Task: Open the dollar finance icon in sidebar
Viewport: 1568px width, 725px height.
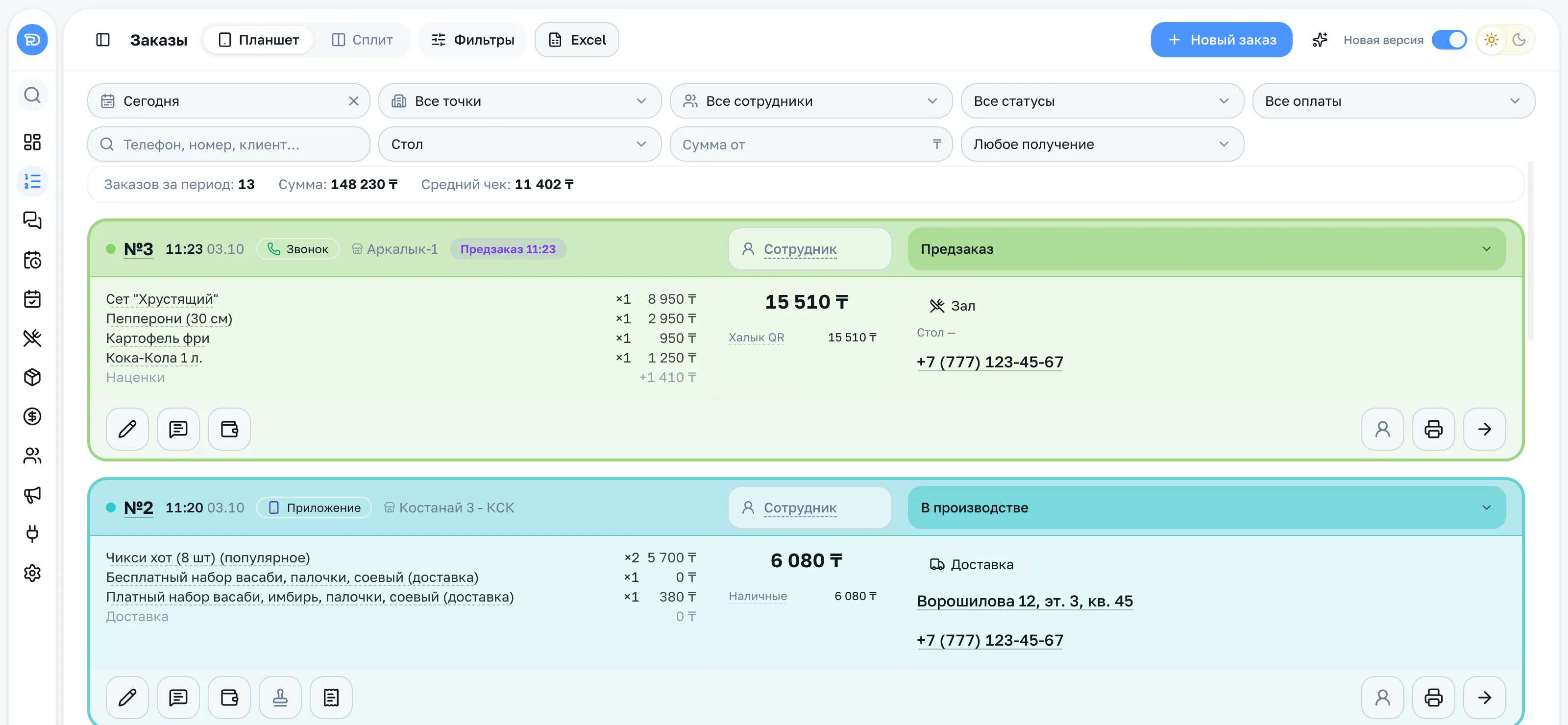Action: 32,416
